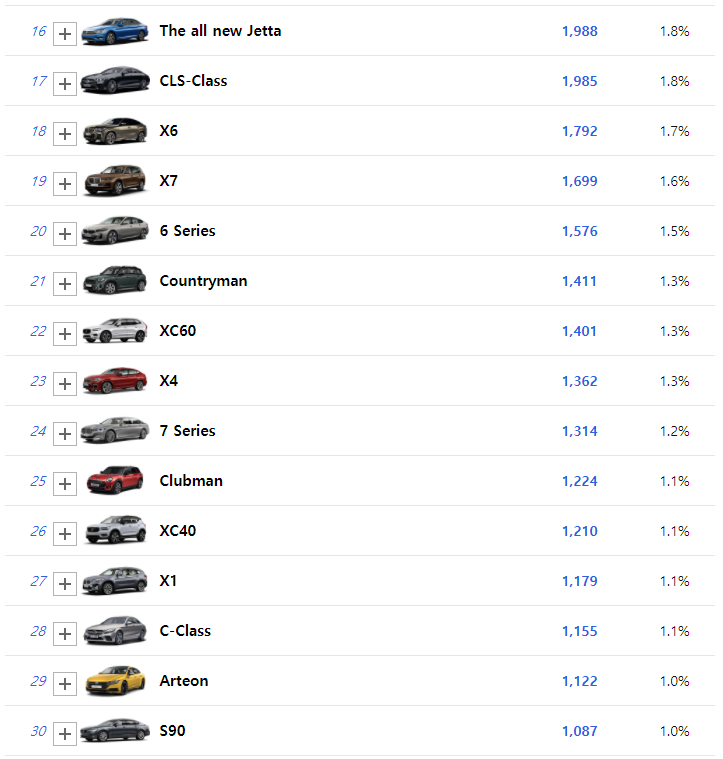
Task: Click the 1,122 sales figure
Action: point(580,682)
